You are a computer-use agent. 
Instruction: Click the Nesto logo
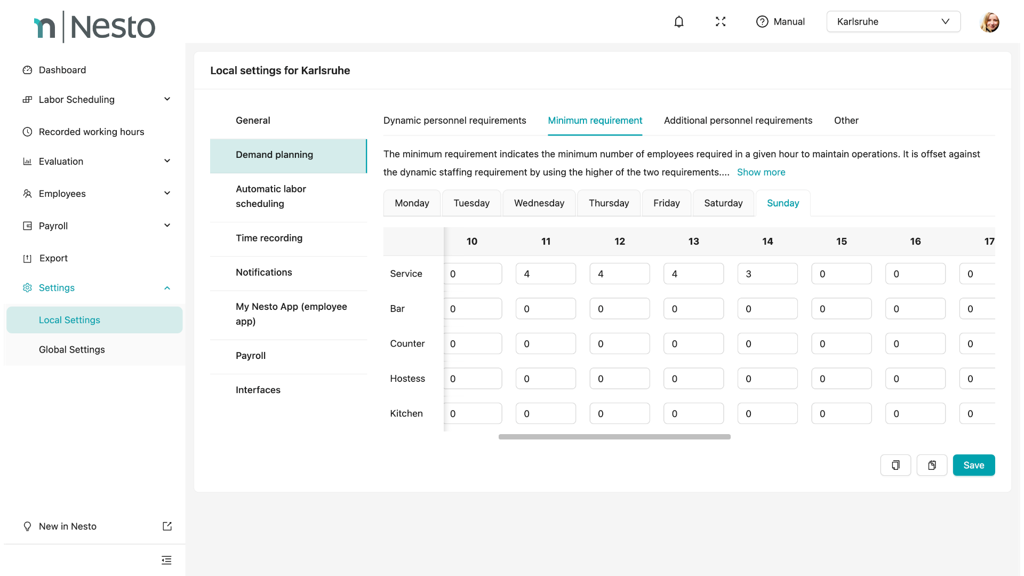pyautogui.click(x=94, y=26)
